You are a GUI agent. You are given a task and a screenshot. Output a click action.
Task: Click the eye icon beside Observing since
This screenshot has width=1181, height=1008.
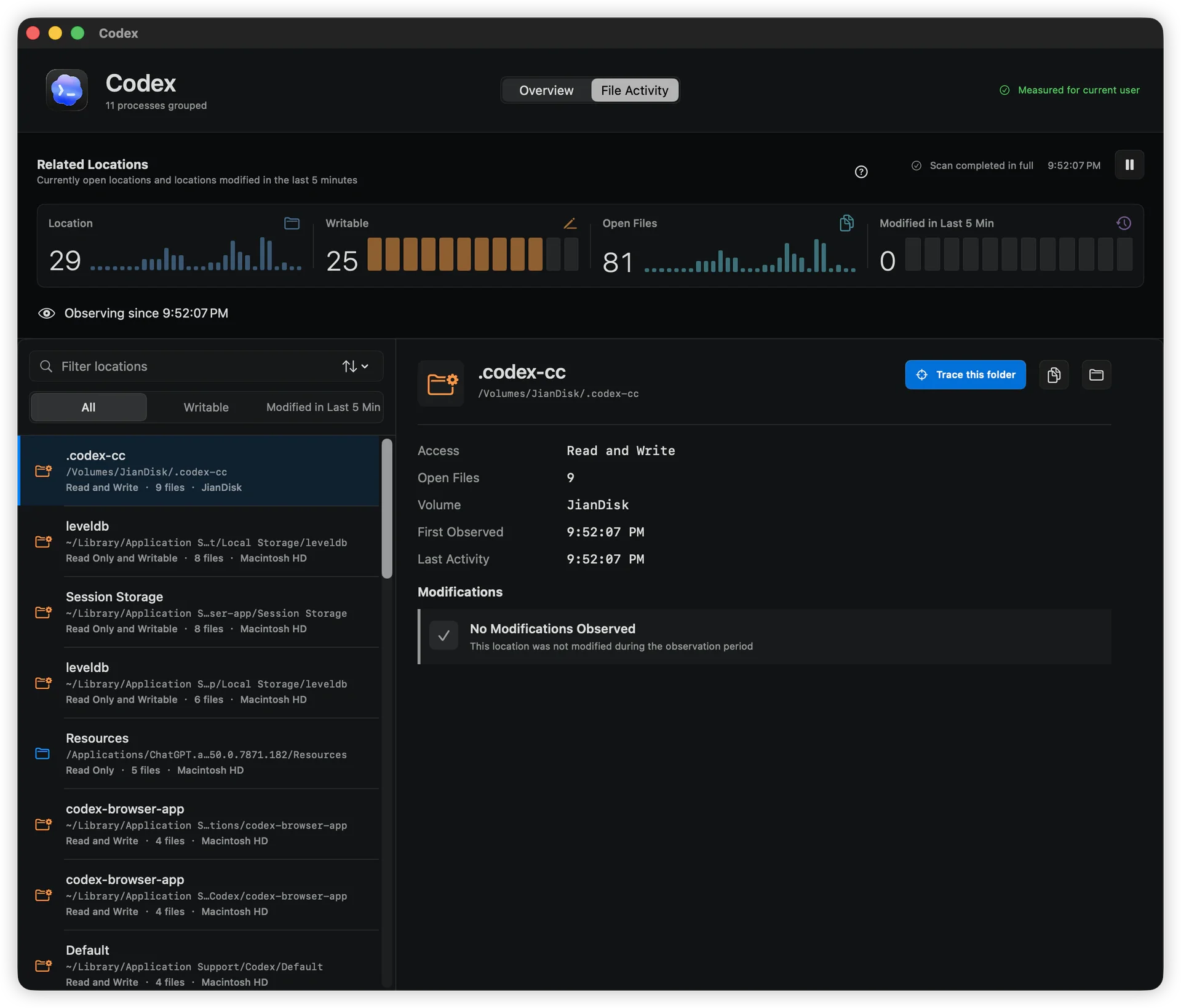47,313
